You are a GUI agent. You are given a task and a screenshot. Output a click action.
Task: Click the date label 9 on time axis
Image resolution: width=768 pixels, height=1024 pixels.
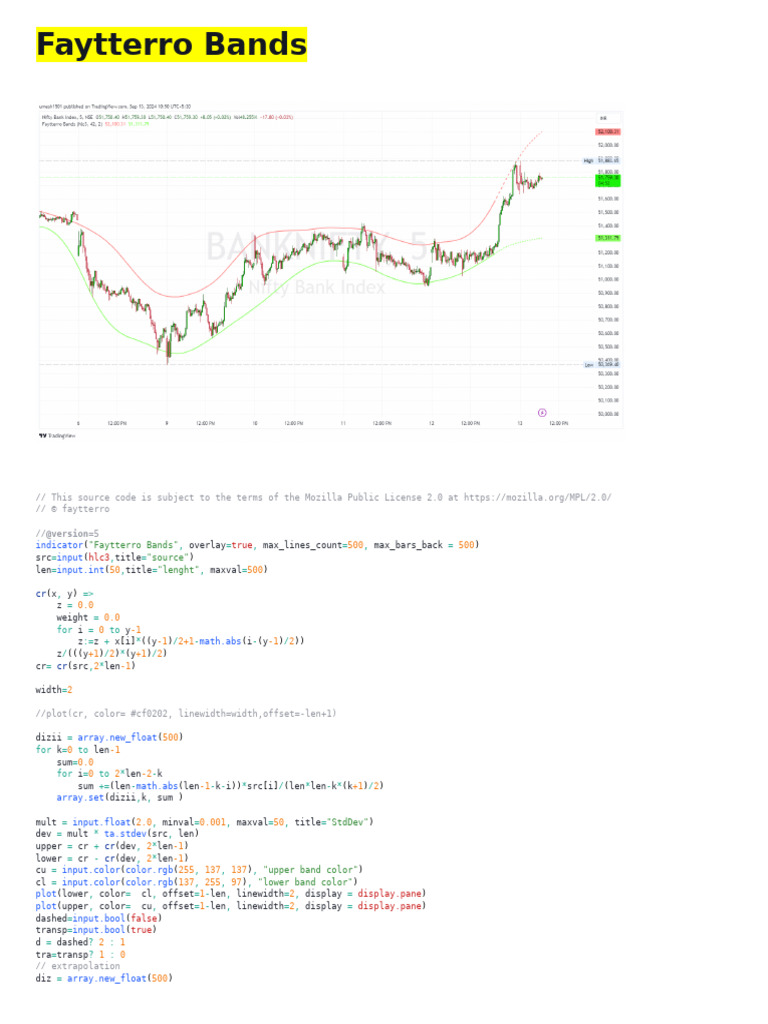[x=167, y=423]
